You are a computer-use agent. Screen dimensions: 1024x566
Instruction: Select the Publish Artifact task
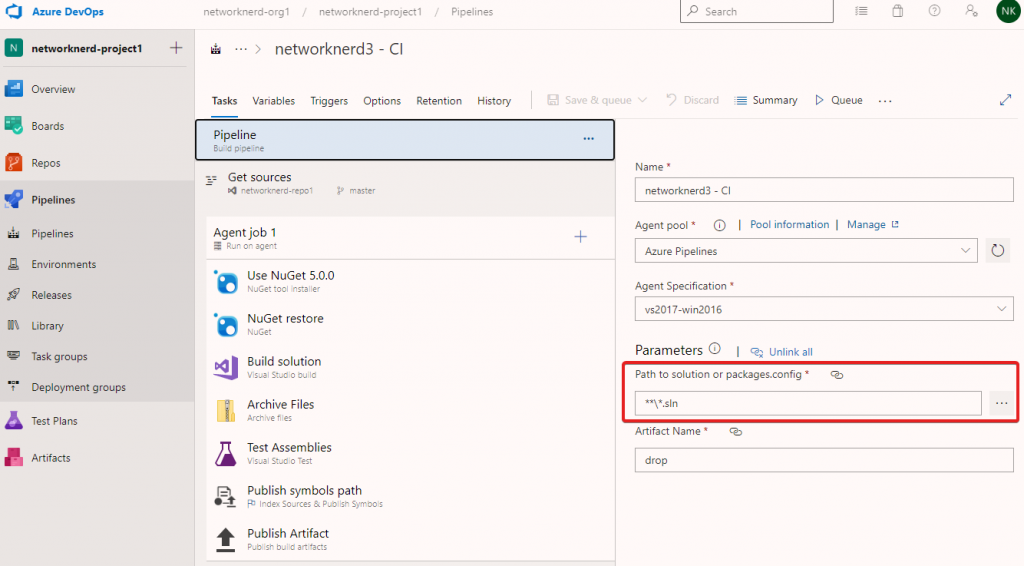[x=410, y=539]
